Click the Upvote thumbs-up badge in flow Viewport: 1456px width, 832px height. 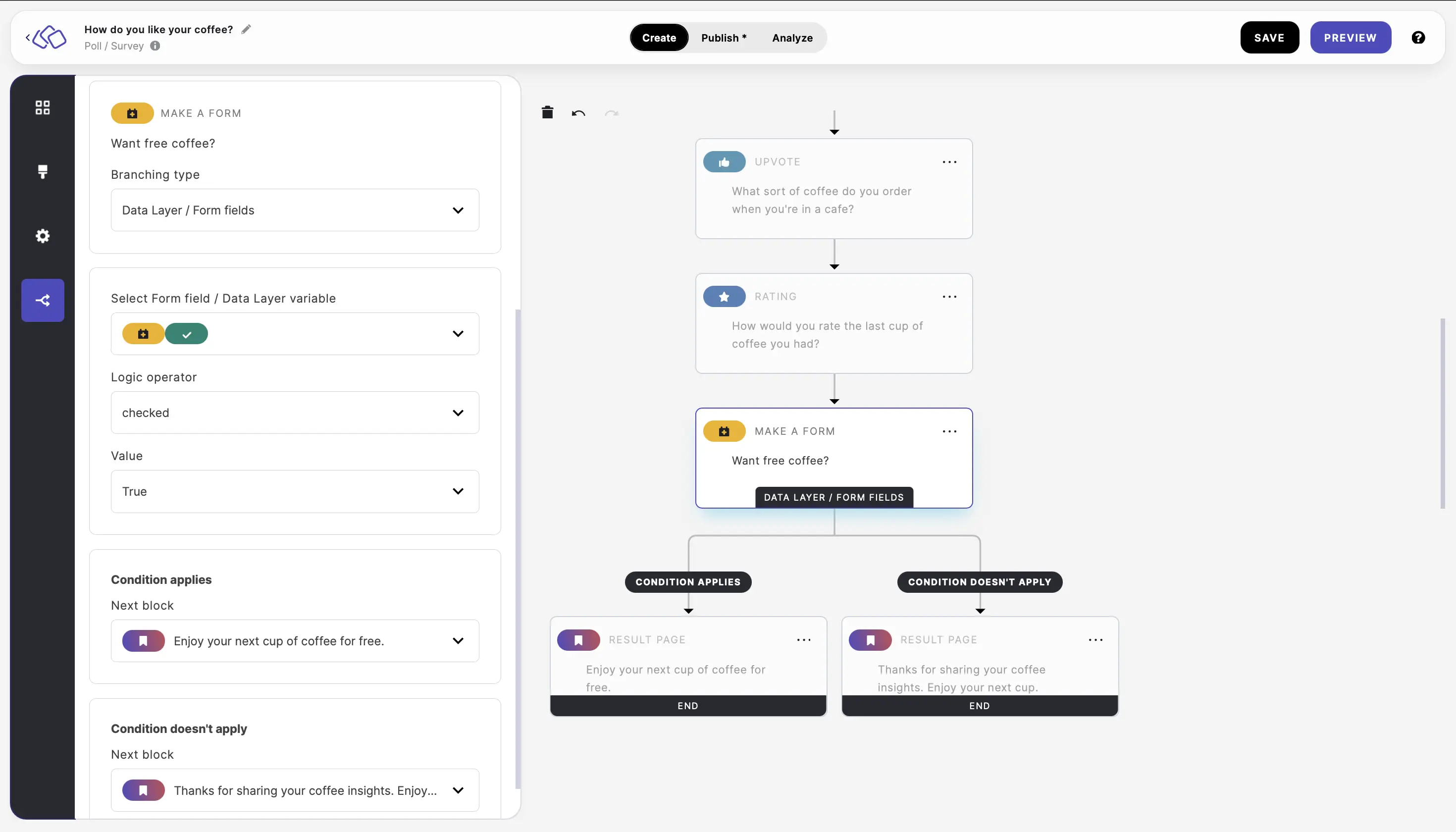click(724, 162)
